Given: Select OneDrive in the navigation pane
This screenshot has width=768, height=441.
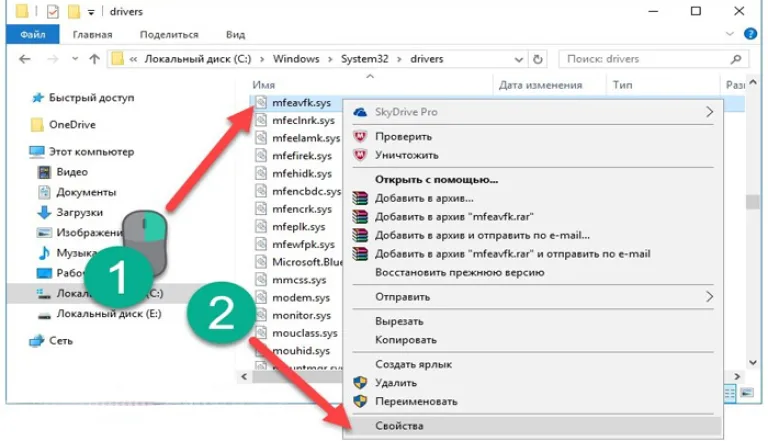Looking at the screenshot, I should [72, 124].
